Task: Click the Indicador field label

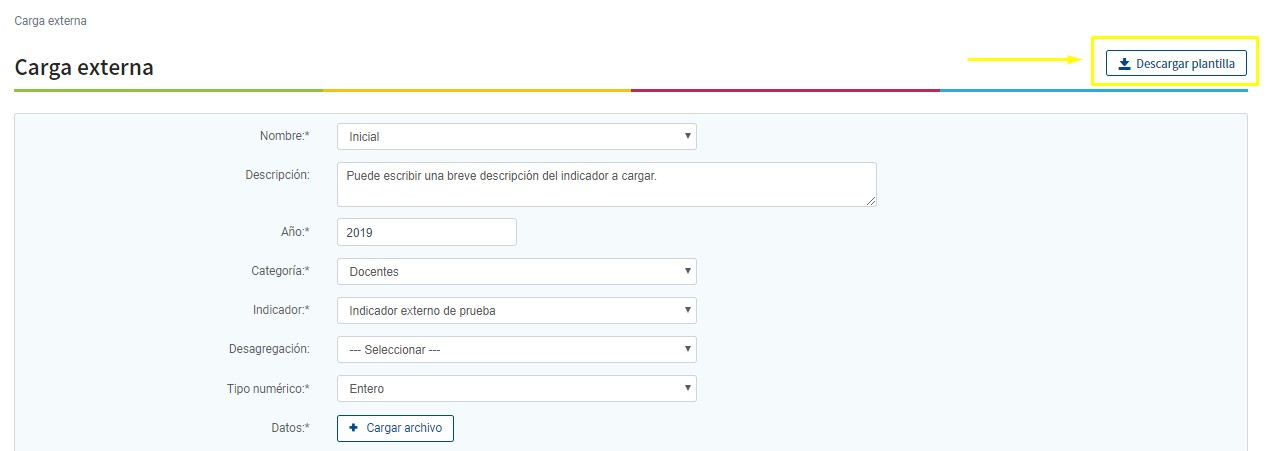Action: point(281,310)
